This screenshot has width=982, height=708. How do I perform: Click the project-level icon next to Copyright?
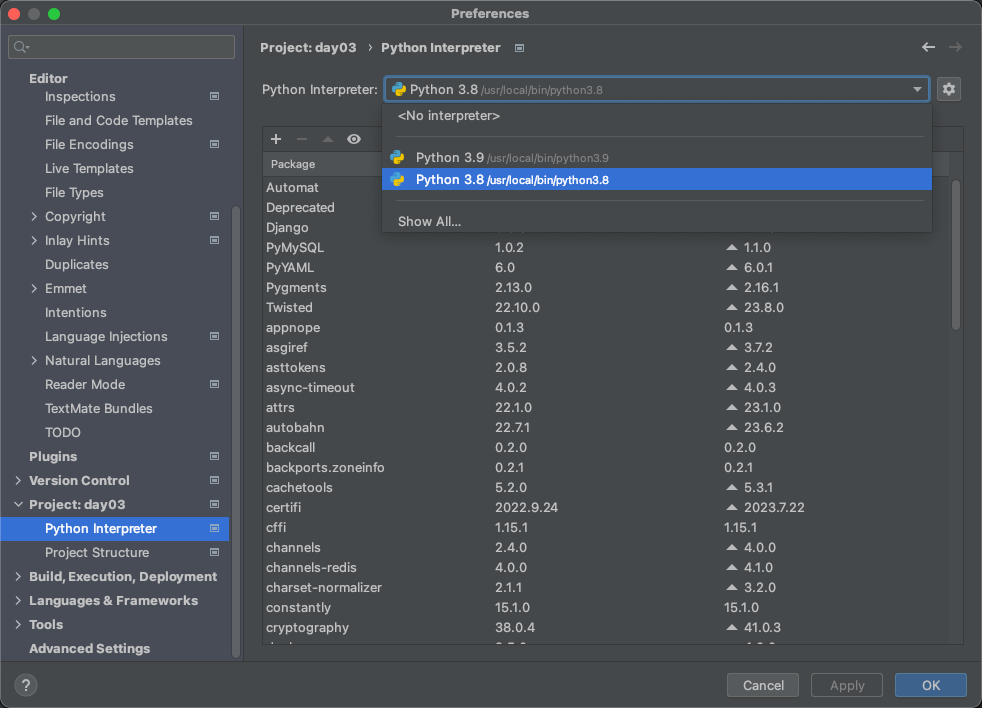pyautogui.click(x=214, y=216)
